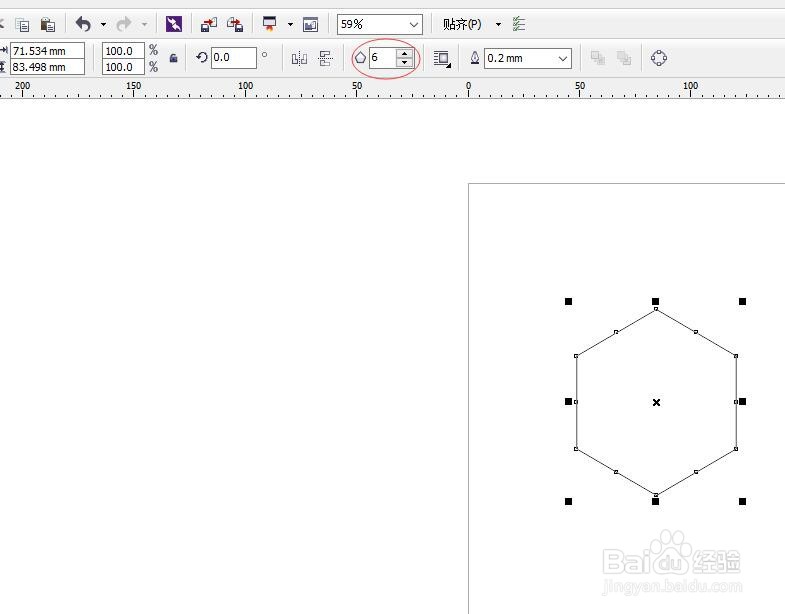The width and height of the screenshot is (785, 614).
Task: Click the purple search content icon
Action: pyautogui.click(x=174, y=24)
